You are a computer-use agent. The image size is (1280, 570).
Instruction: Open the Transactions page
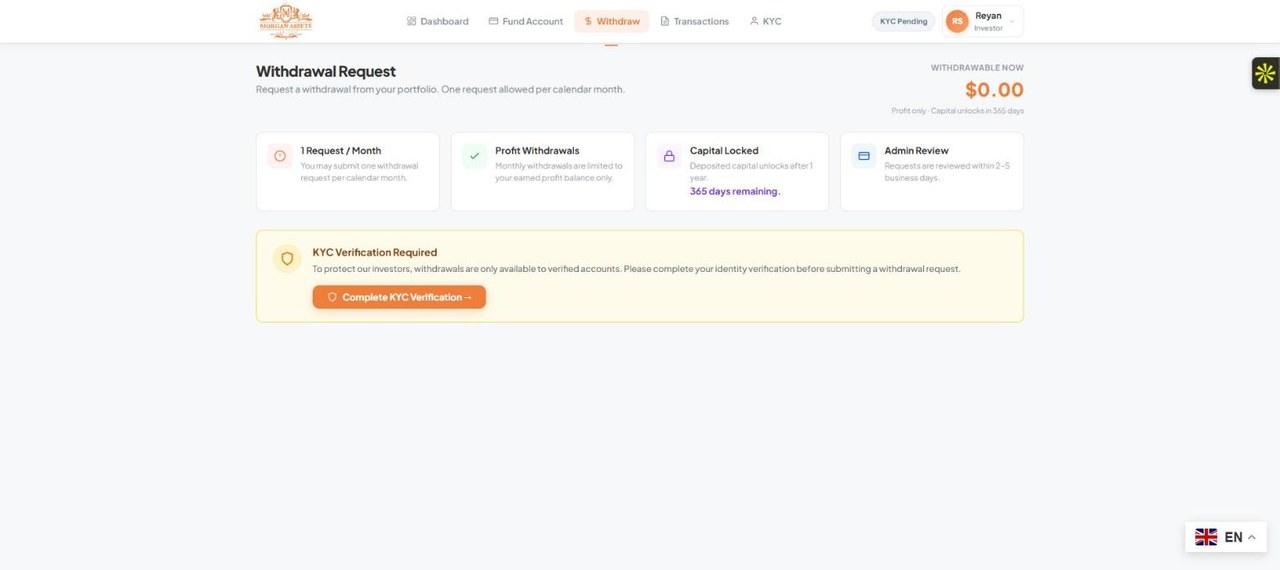click(694, 21)
